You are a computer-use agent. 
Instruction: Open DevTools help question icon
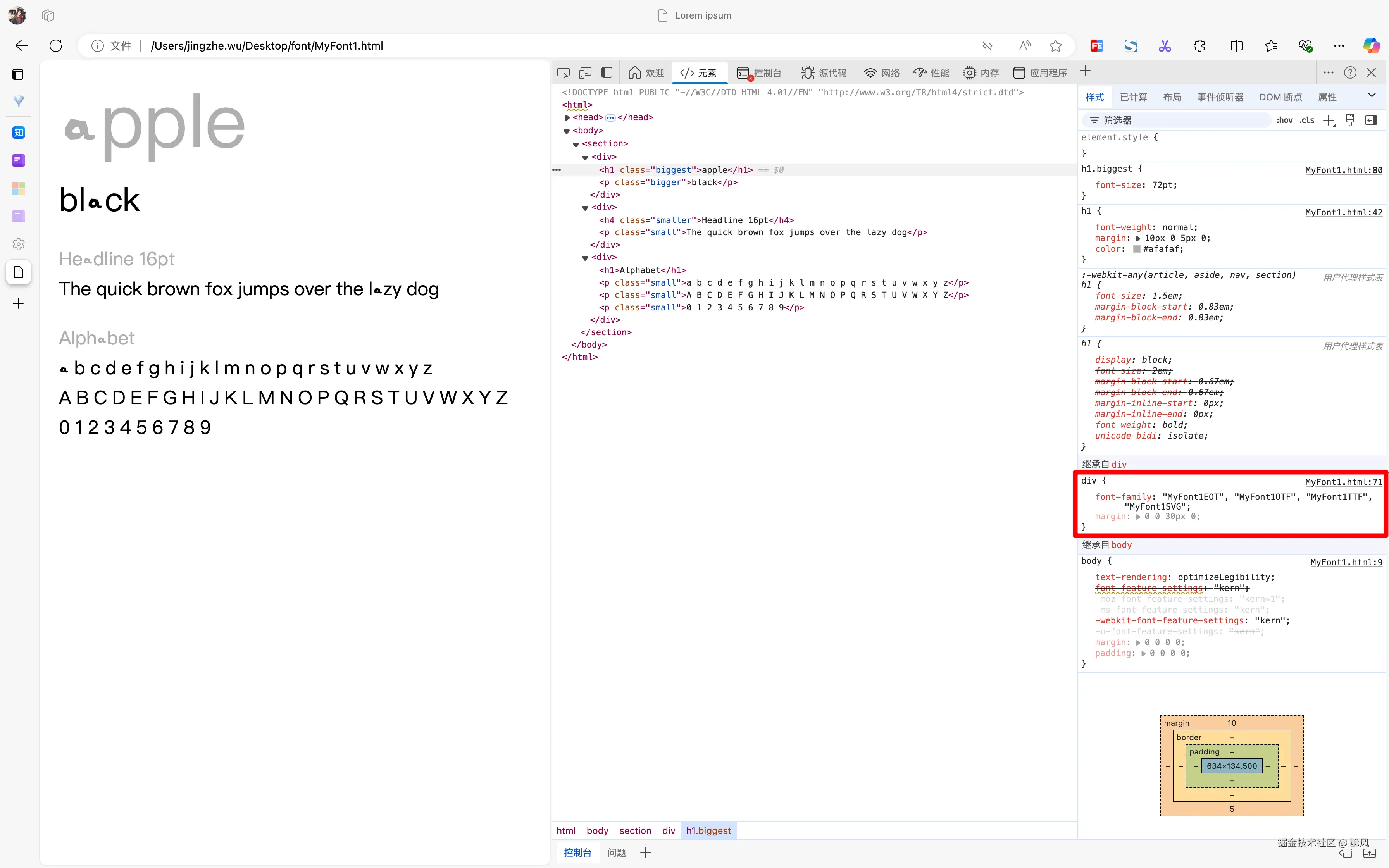click(1350, 73)
